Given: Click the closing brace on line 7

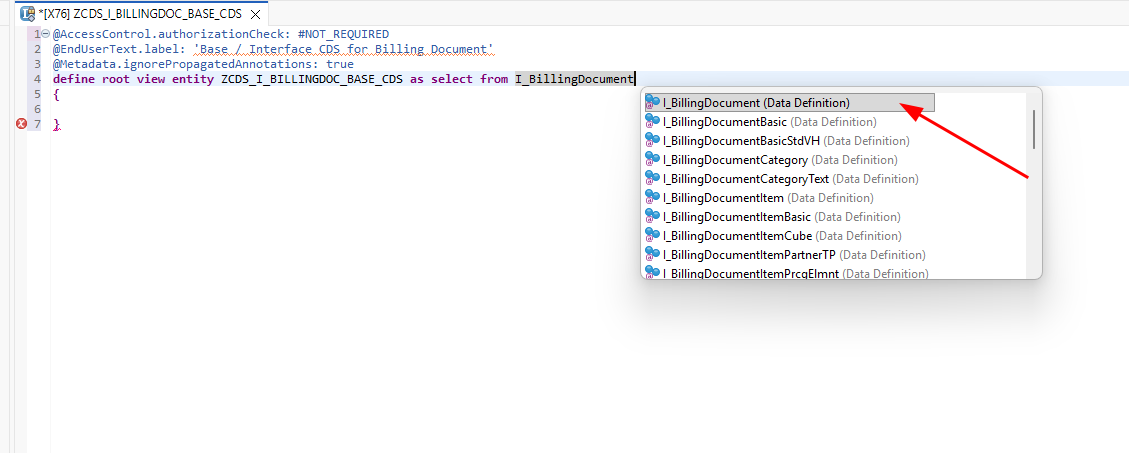Looking at the screenshot, I should (x=56, y=125).
